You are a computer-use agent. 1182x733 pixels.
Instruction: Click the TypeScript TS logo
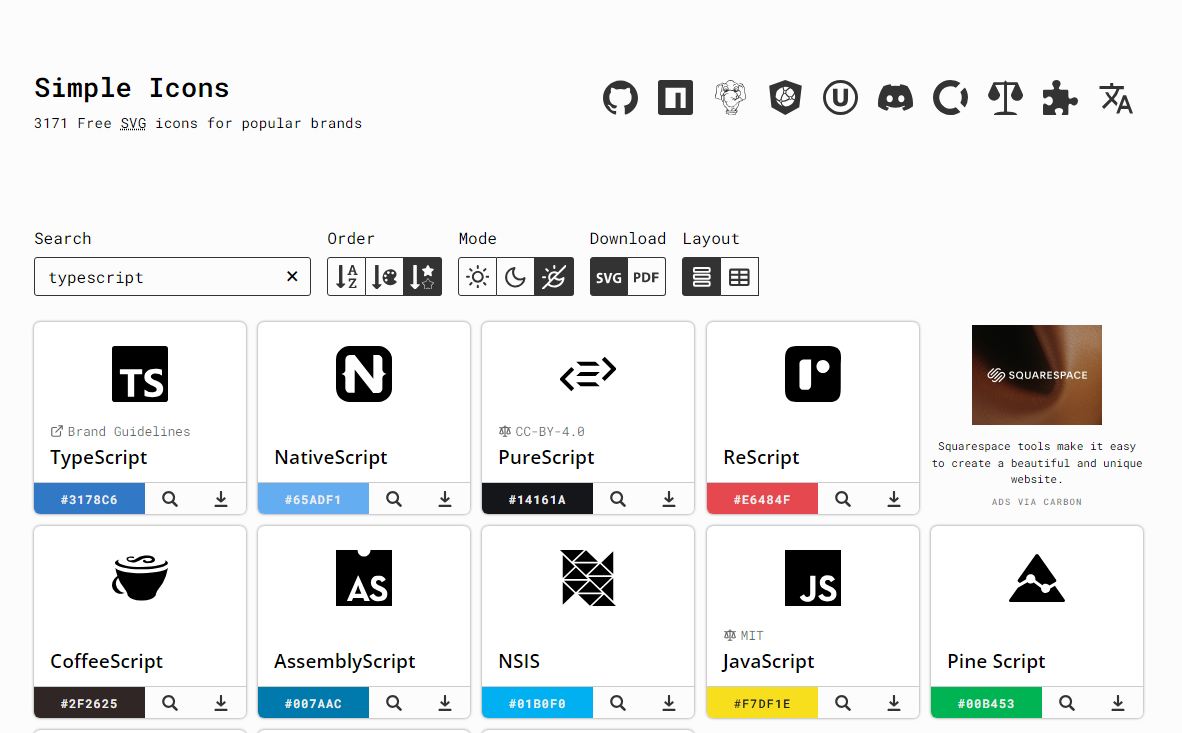pyautogui.click(x=140, y=374)
